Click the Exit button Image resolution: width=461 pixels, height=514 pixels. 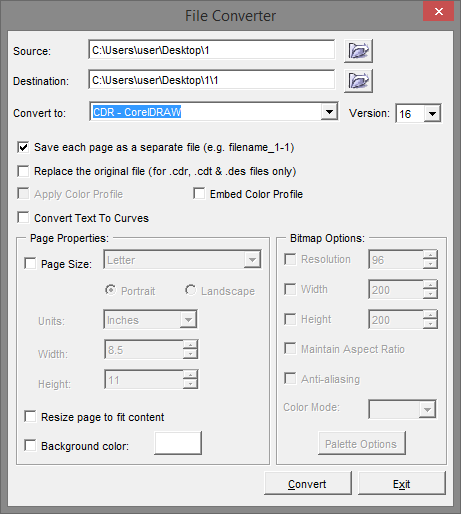click(402, 483)
